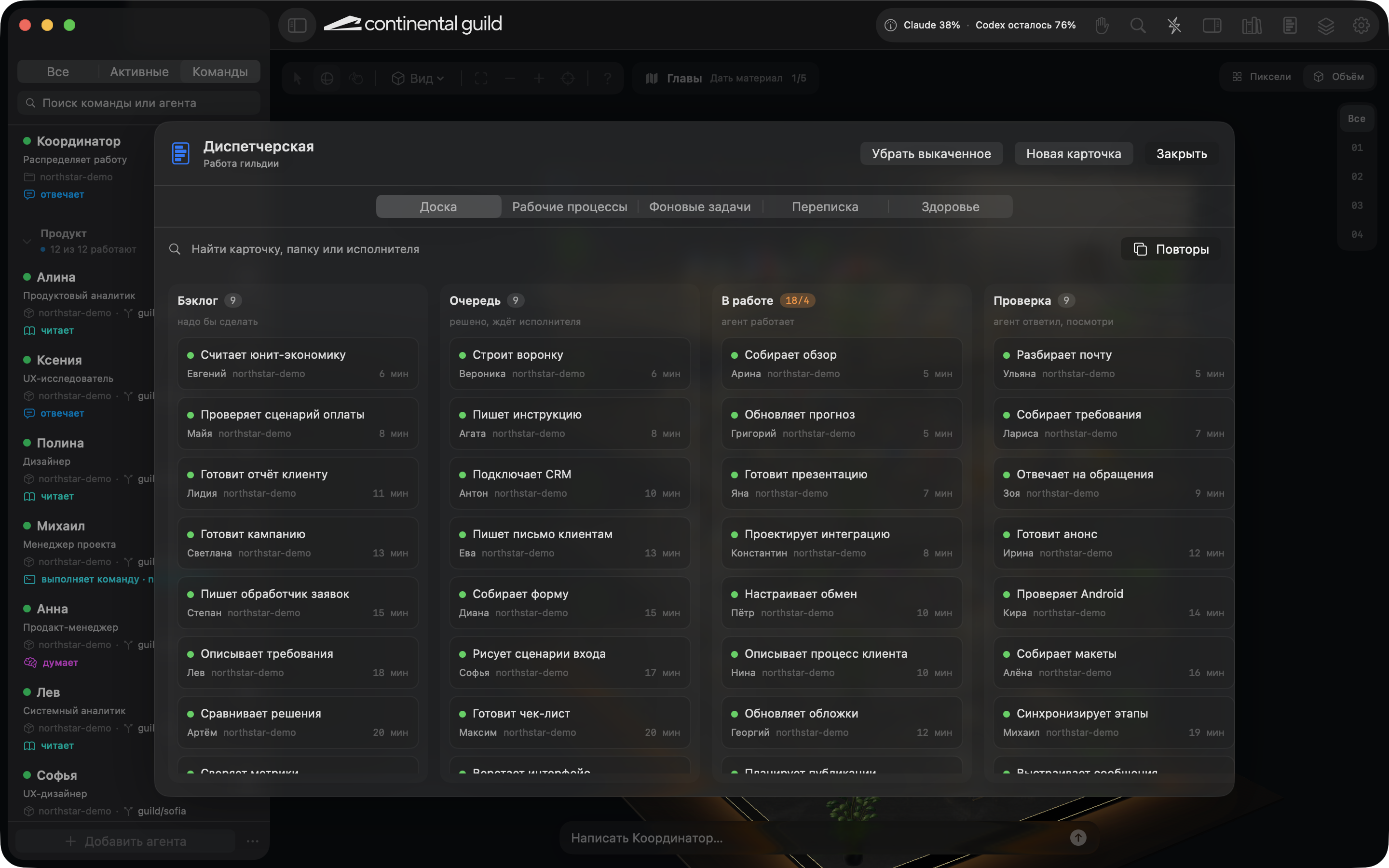Click the Главы chapter indicator
1389x868 pixels.
[x=725, y=78]
